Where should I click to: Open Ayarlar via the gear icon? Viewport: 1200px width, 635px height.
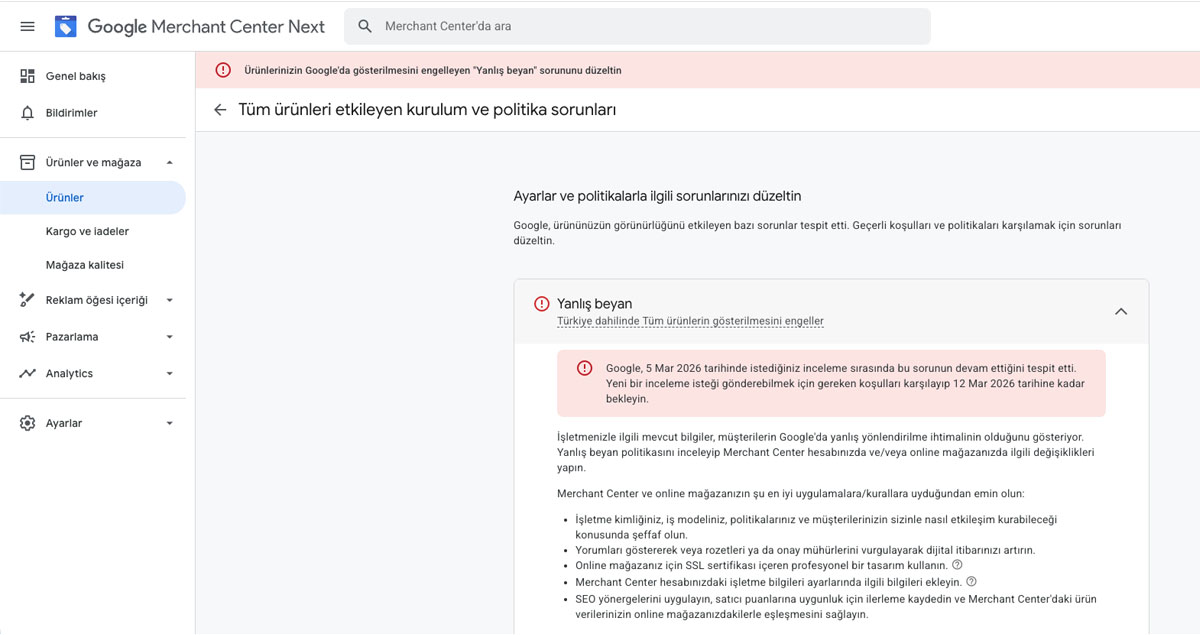coord(28,422)
